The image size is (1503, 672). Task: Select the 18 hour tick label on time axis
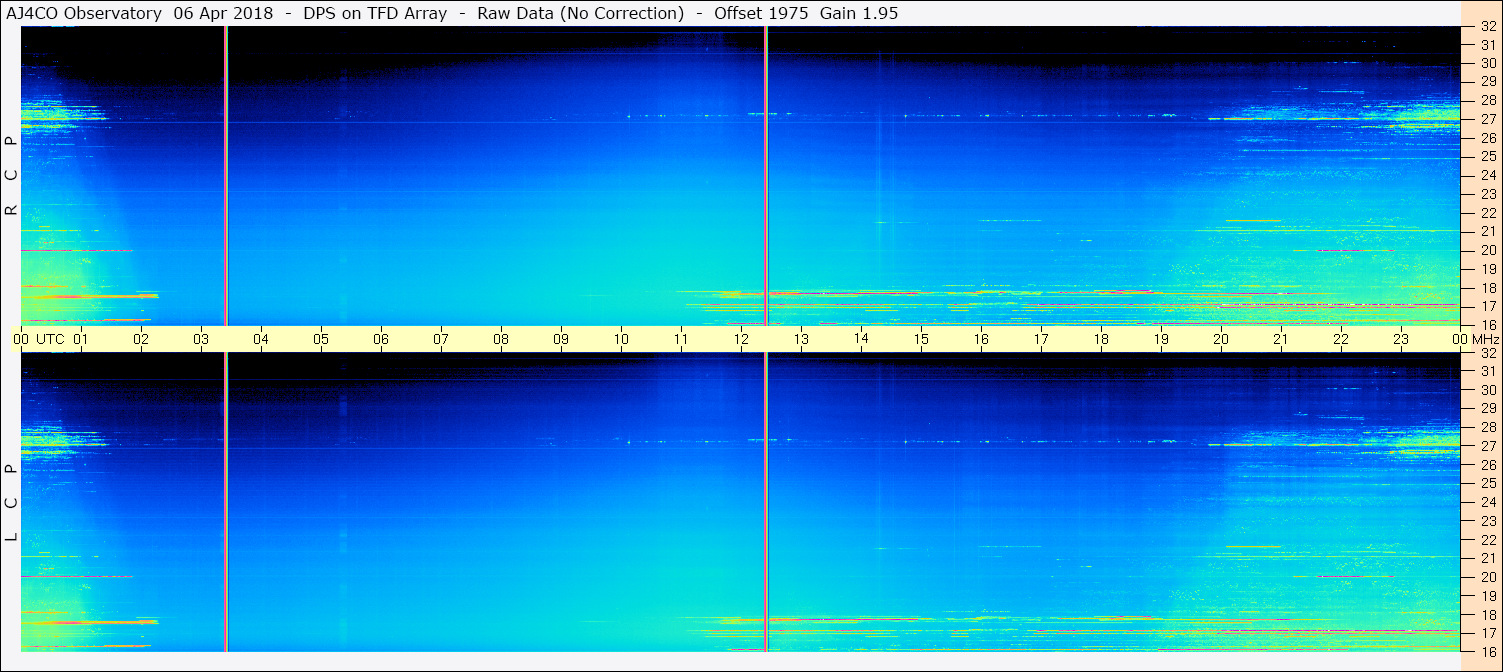[x=1101, y=339]
